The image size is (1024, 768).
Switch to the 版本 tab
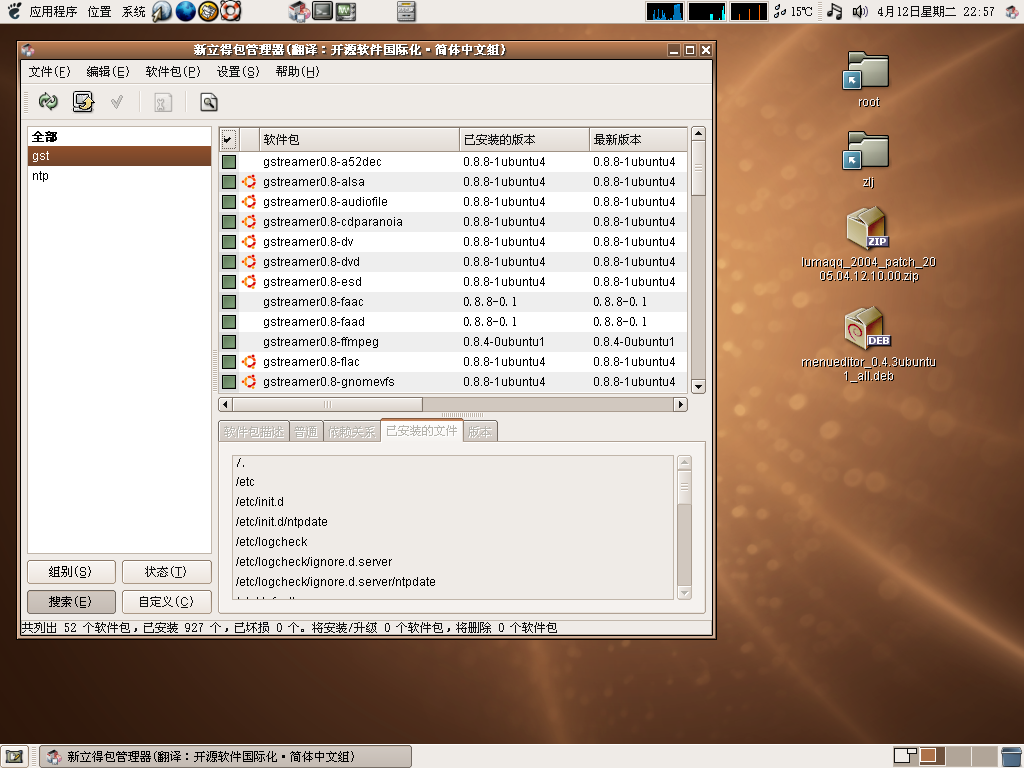click(x=480, y=432)
